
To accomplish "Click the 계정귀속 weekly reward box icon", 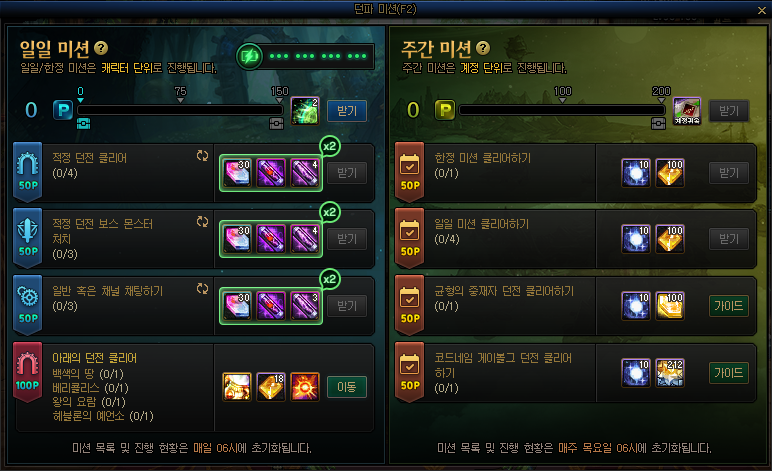I will pyautogui.click(x=687, y=111).
